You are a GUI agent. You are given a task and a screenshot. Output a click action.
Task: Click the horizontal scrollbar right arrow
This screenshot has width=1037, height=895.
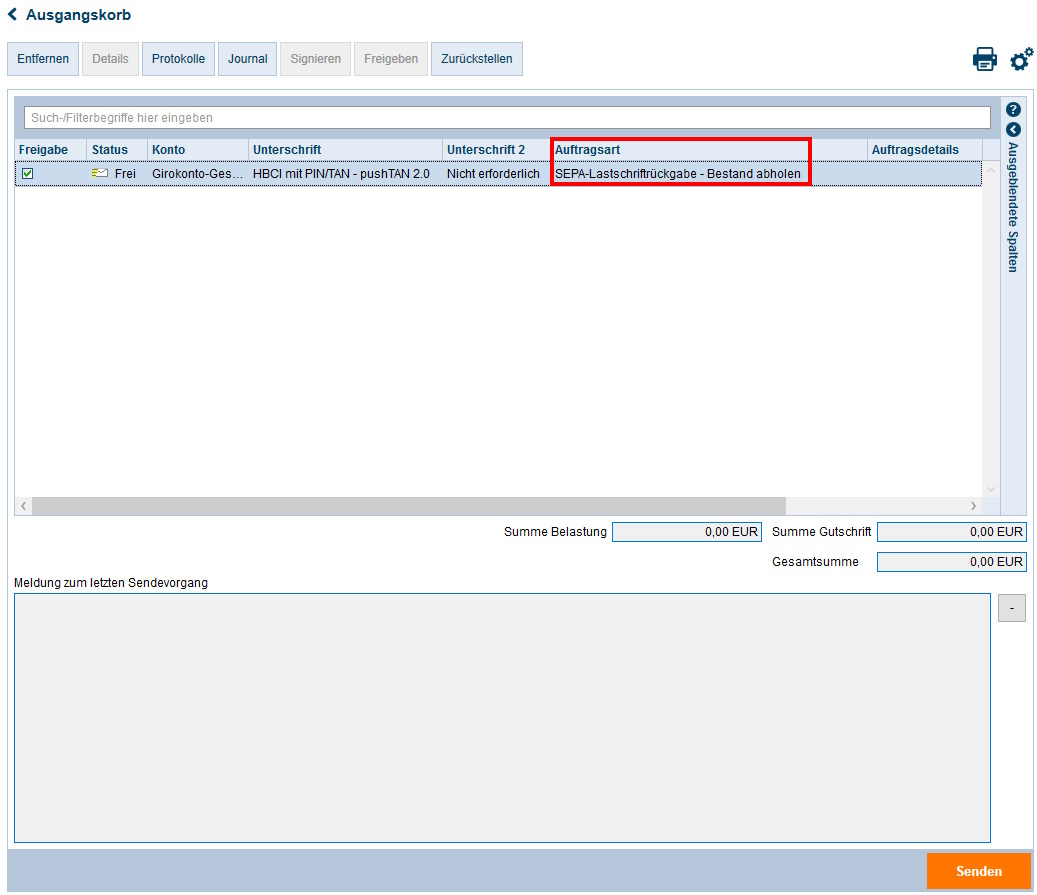[x=974, y=506]
